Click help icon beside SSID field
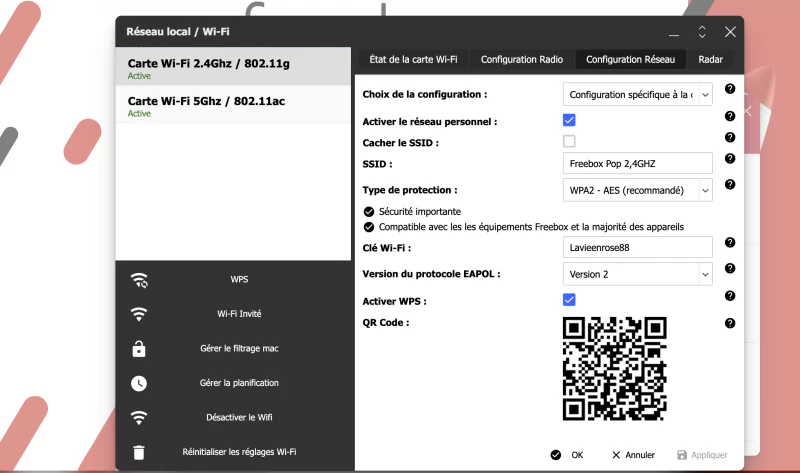This screenshot has width=800, height=473. (x=730, y=158)
